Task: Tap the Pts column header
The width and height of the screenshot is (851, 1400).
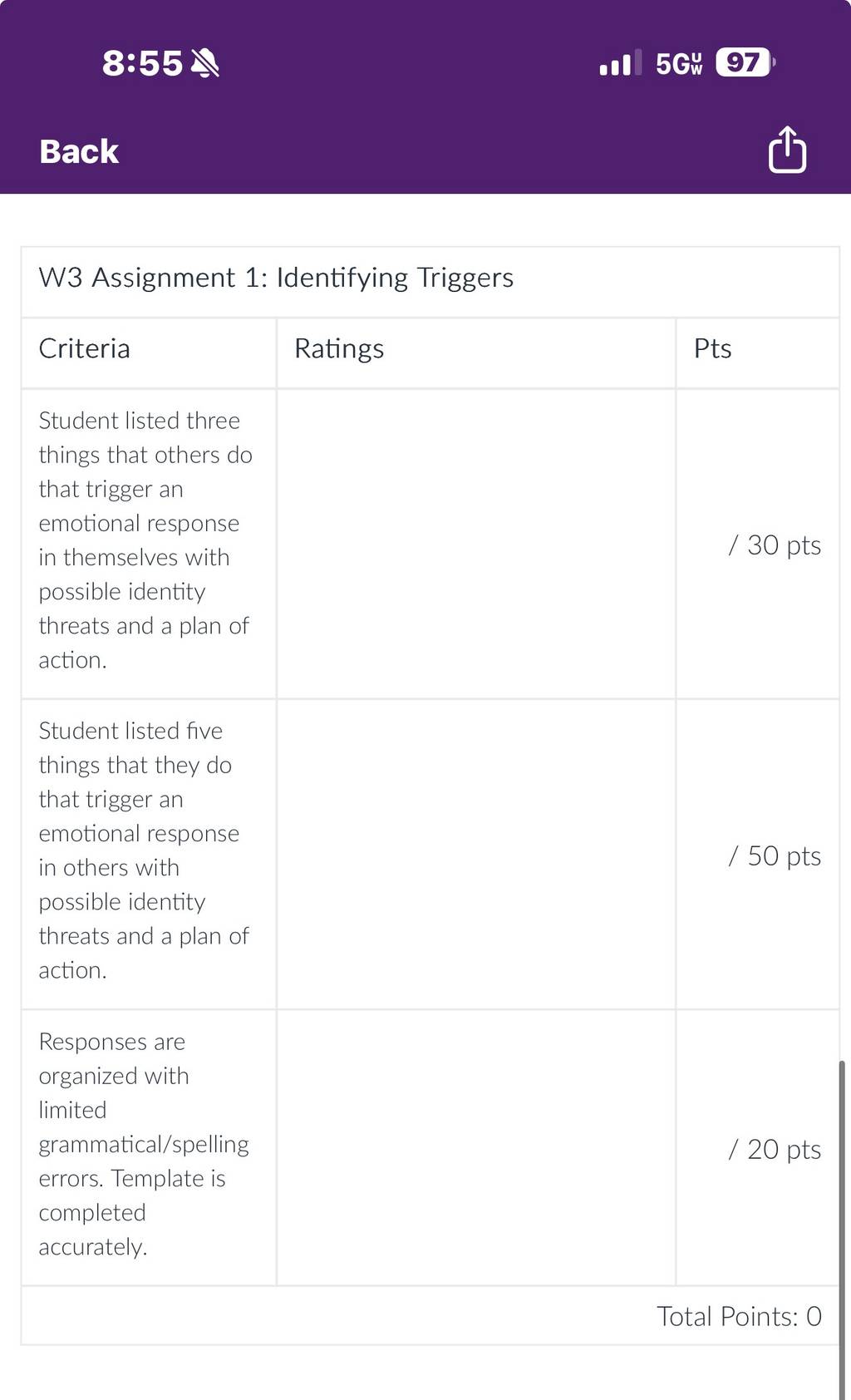Action: tap(758, 348)
